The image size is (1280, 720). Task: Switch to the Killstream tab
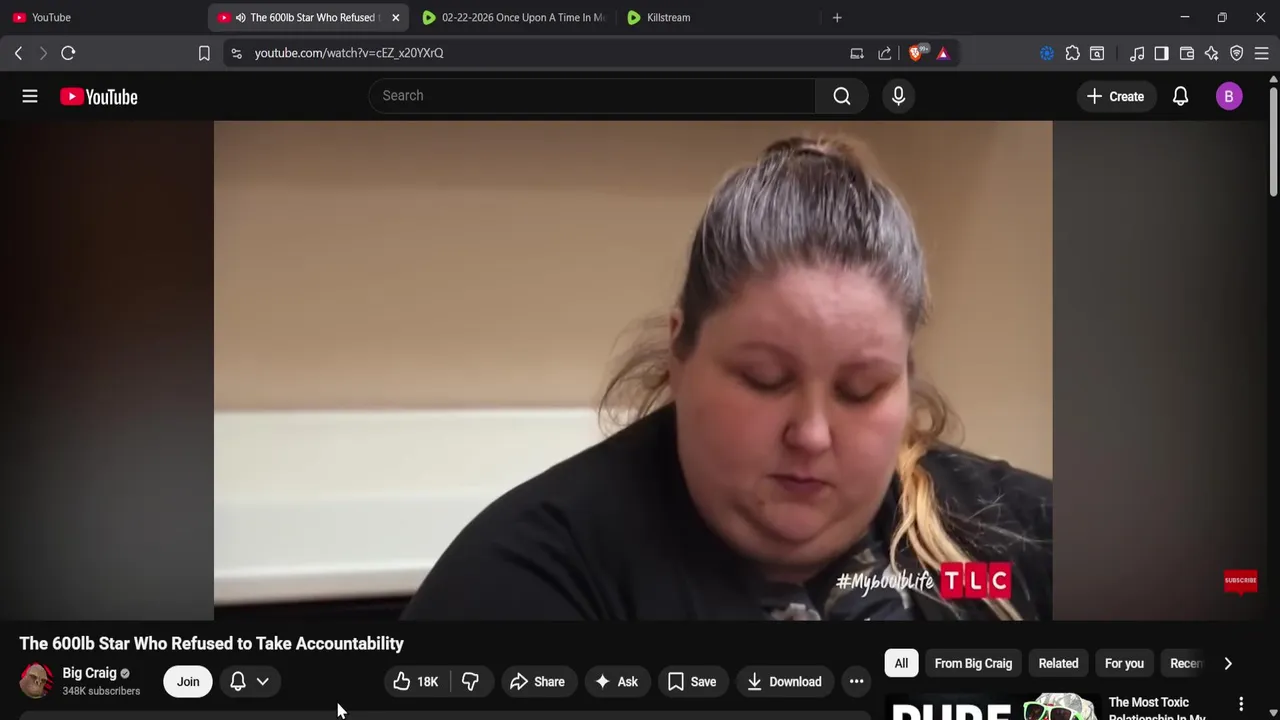(x=719, y=17)
